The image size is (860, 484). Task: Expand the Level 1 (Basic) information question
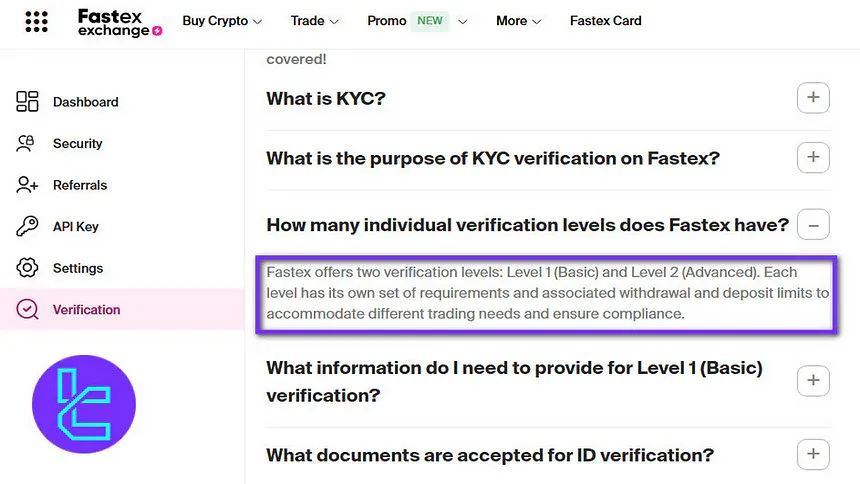pos(813,381)
